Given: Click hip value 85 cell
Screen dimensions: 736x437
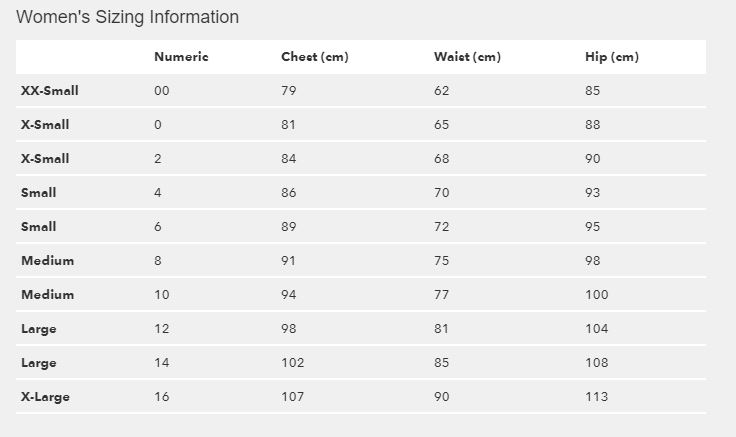Looking at the screenshot, I should tap(593, 91).
